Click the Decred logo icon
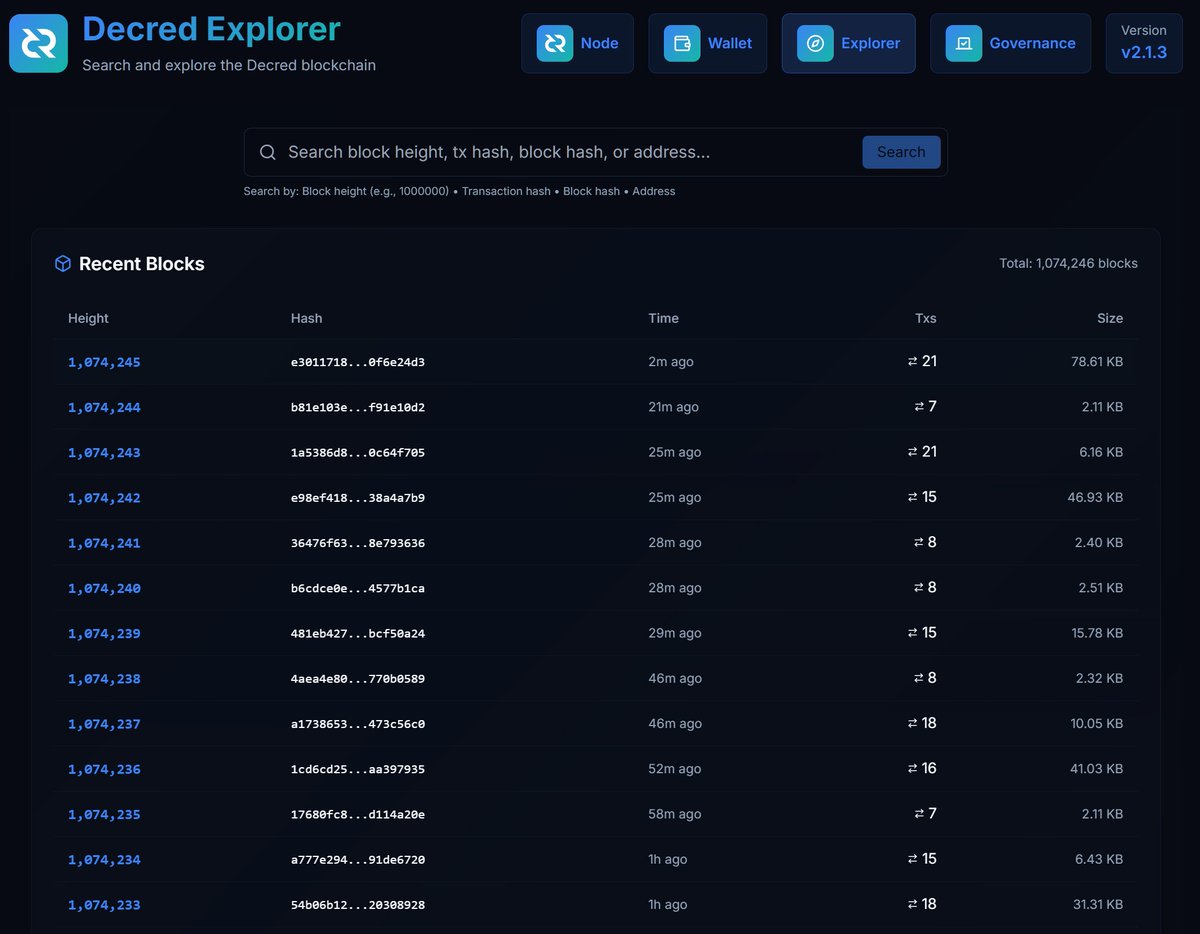 pyautogui.click(x=39, y=43)
